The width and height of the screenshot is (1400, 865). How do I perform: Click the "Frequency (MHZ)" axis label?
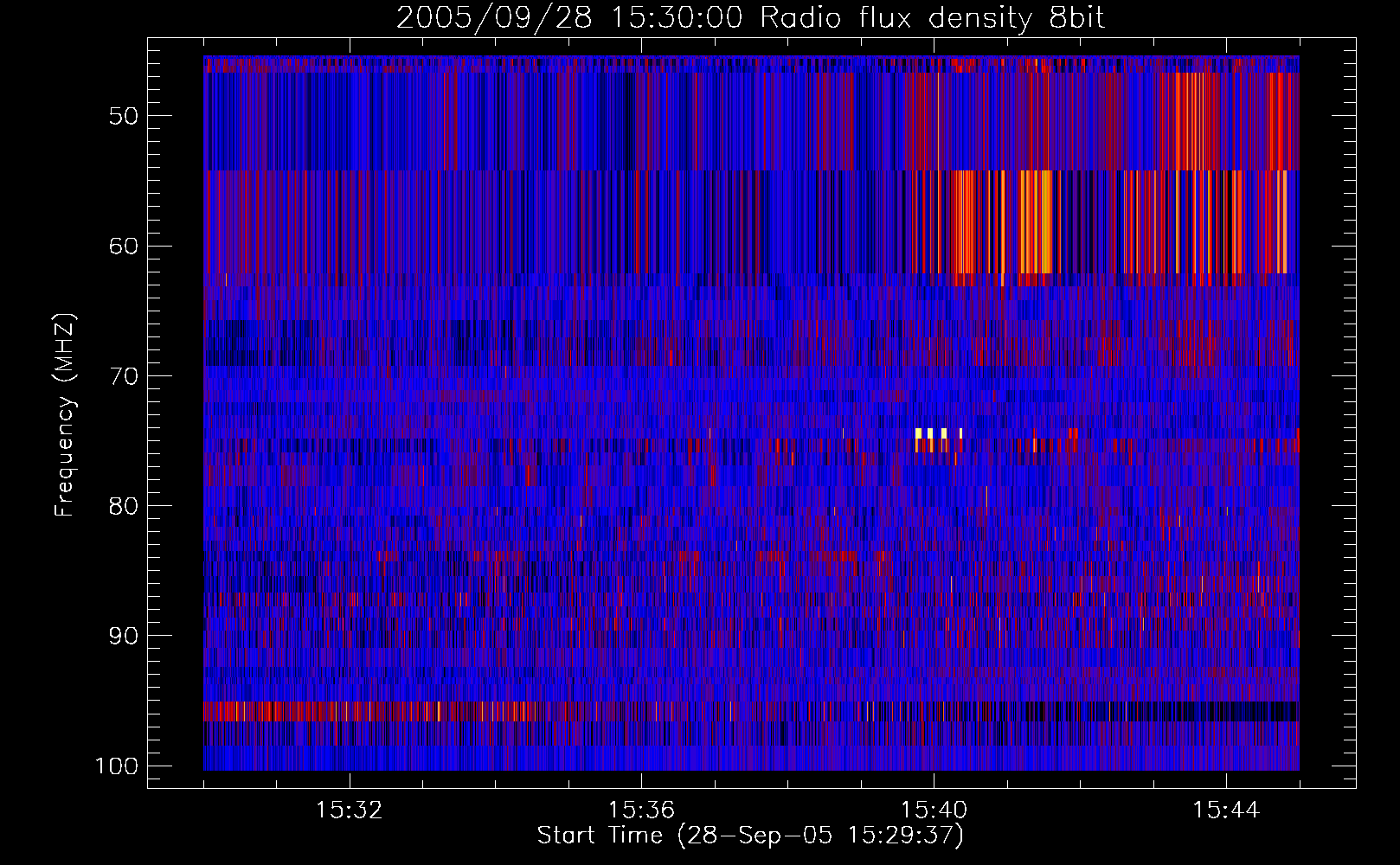pos(65,415)
